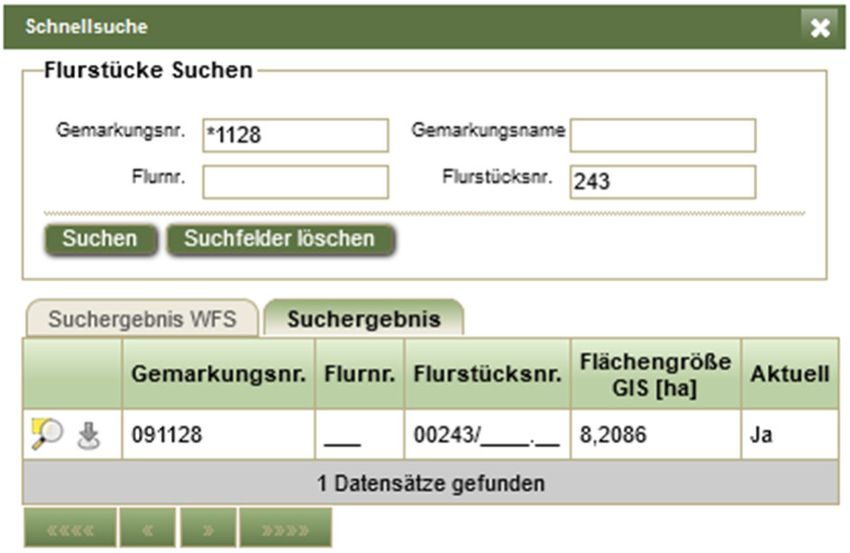Screen dimensions: 850x553
Task: Click the Flächengröße GIS [ha] column header
Action: pyautogui.click(x=654, y=373)
